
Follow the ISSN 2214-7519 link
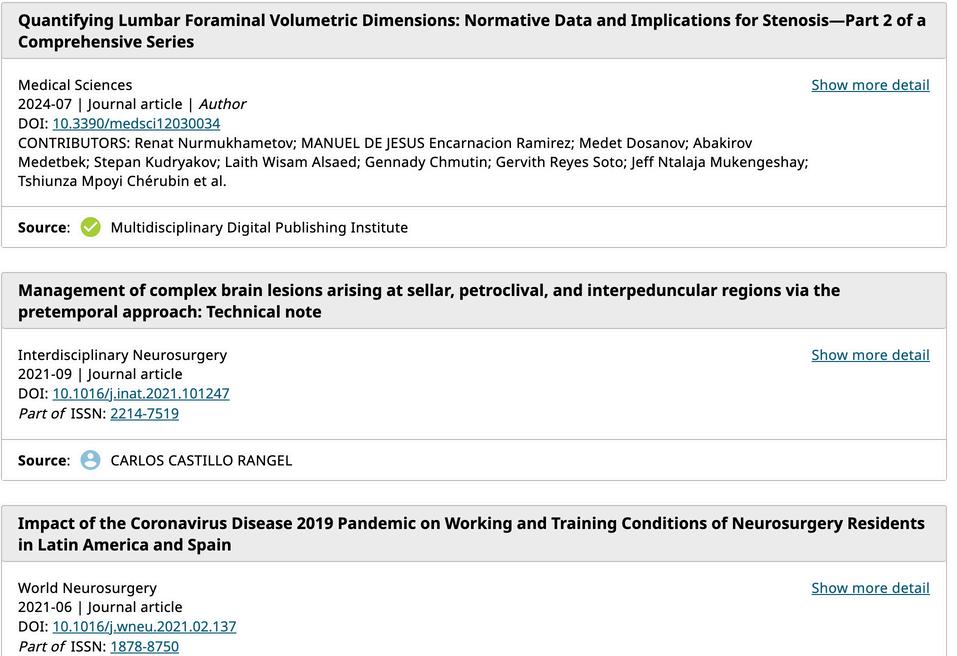(144, 413)
